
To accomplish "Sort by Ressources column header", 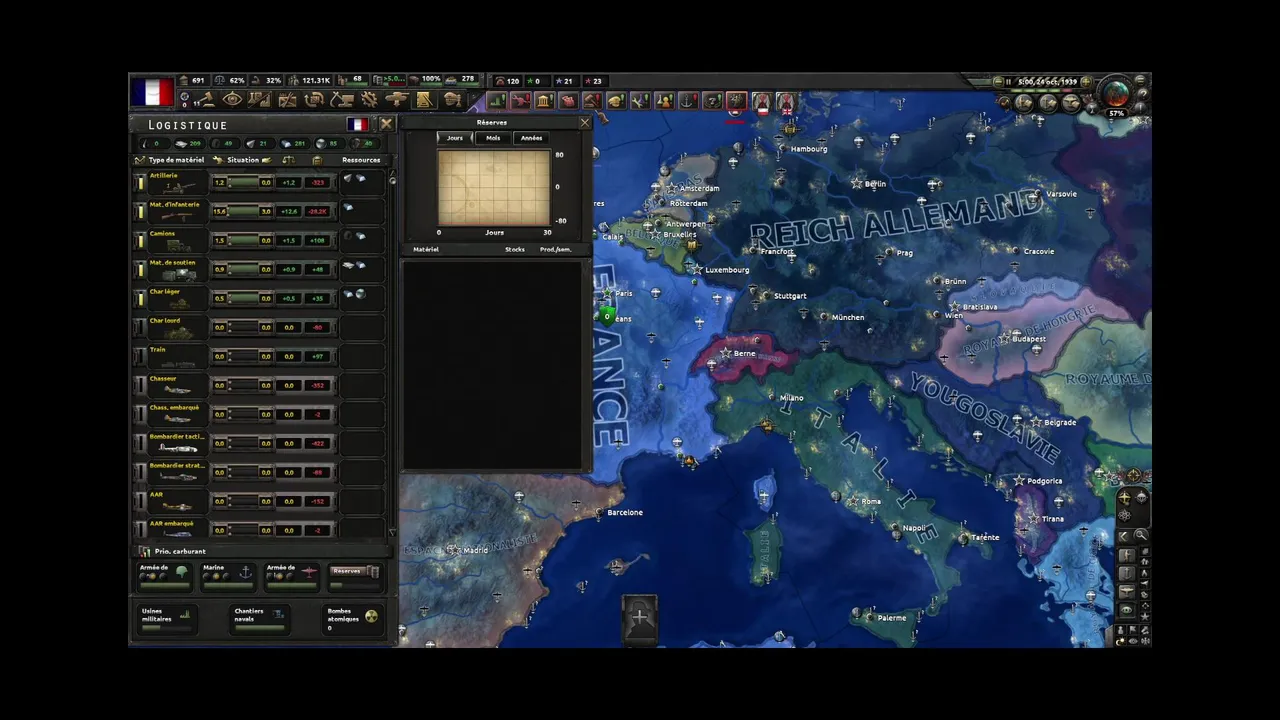I will 361,160.
